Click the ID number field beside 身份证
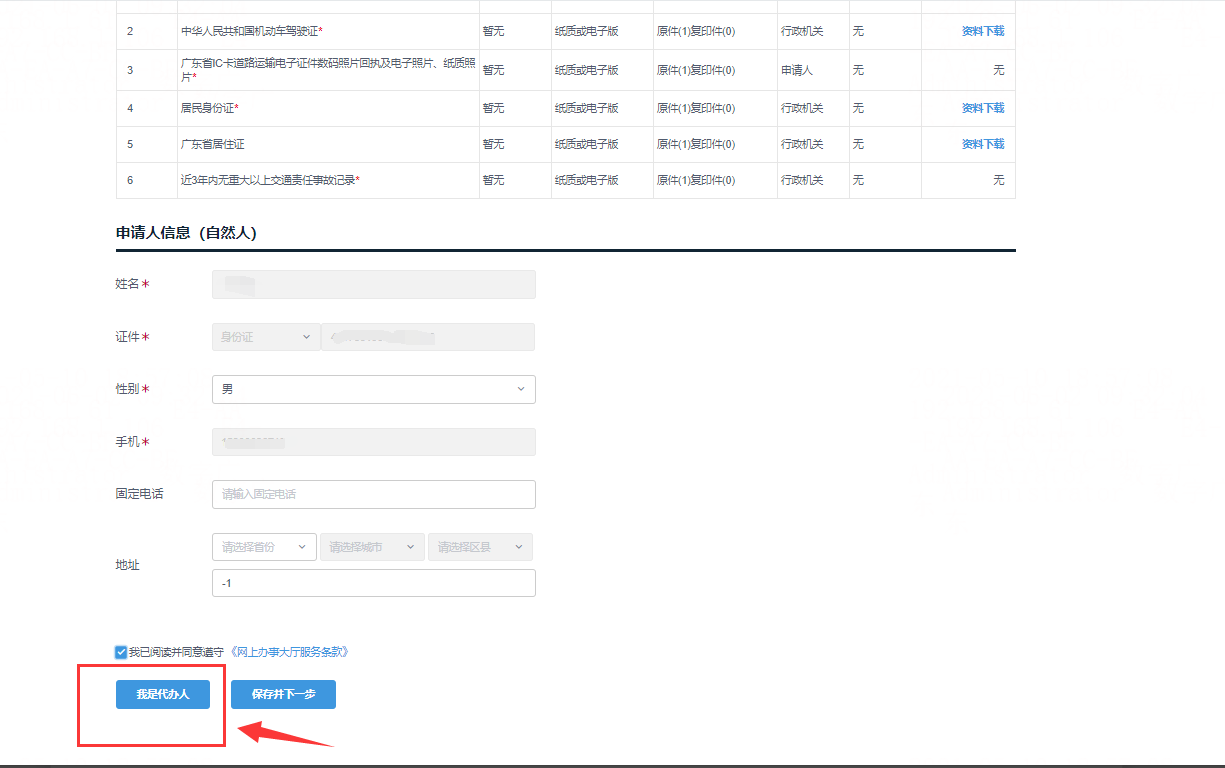 [x=428, y=337]
